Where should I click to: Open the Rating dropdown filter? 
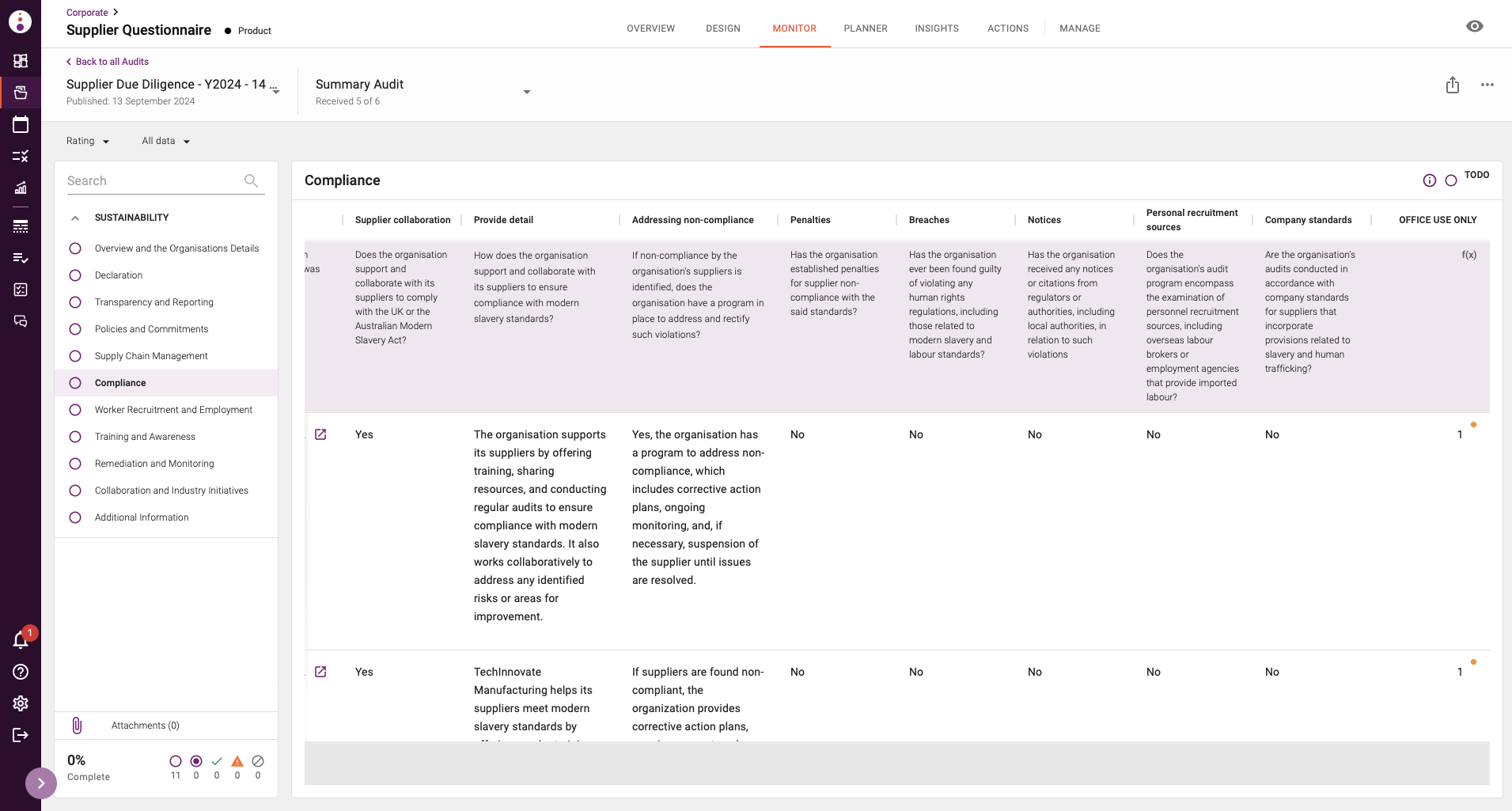pyautogui.click(x=88, y=141)
